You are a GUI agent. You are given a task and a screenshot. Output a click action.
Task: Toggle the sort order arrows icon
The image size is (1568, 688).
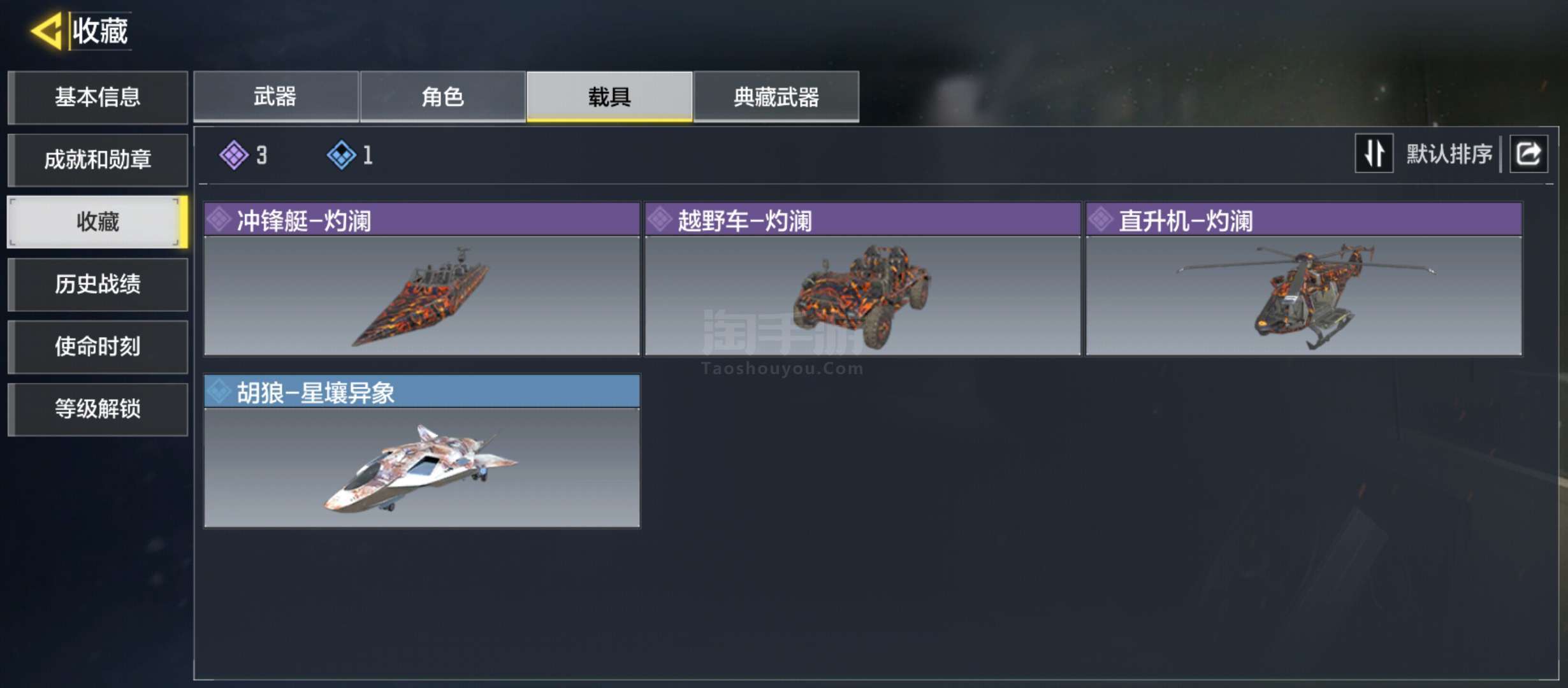click(1374, 154)
